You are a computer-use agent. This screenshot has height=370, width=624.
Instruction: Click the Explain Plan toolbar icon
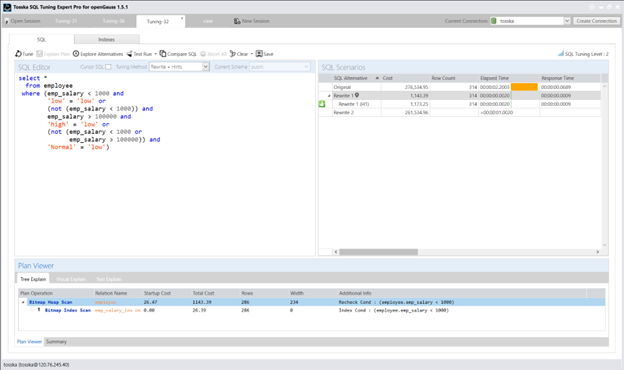(x=39, y=54)
